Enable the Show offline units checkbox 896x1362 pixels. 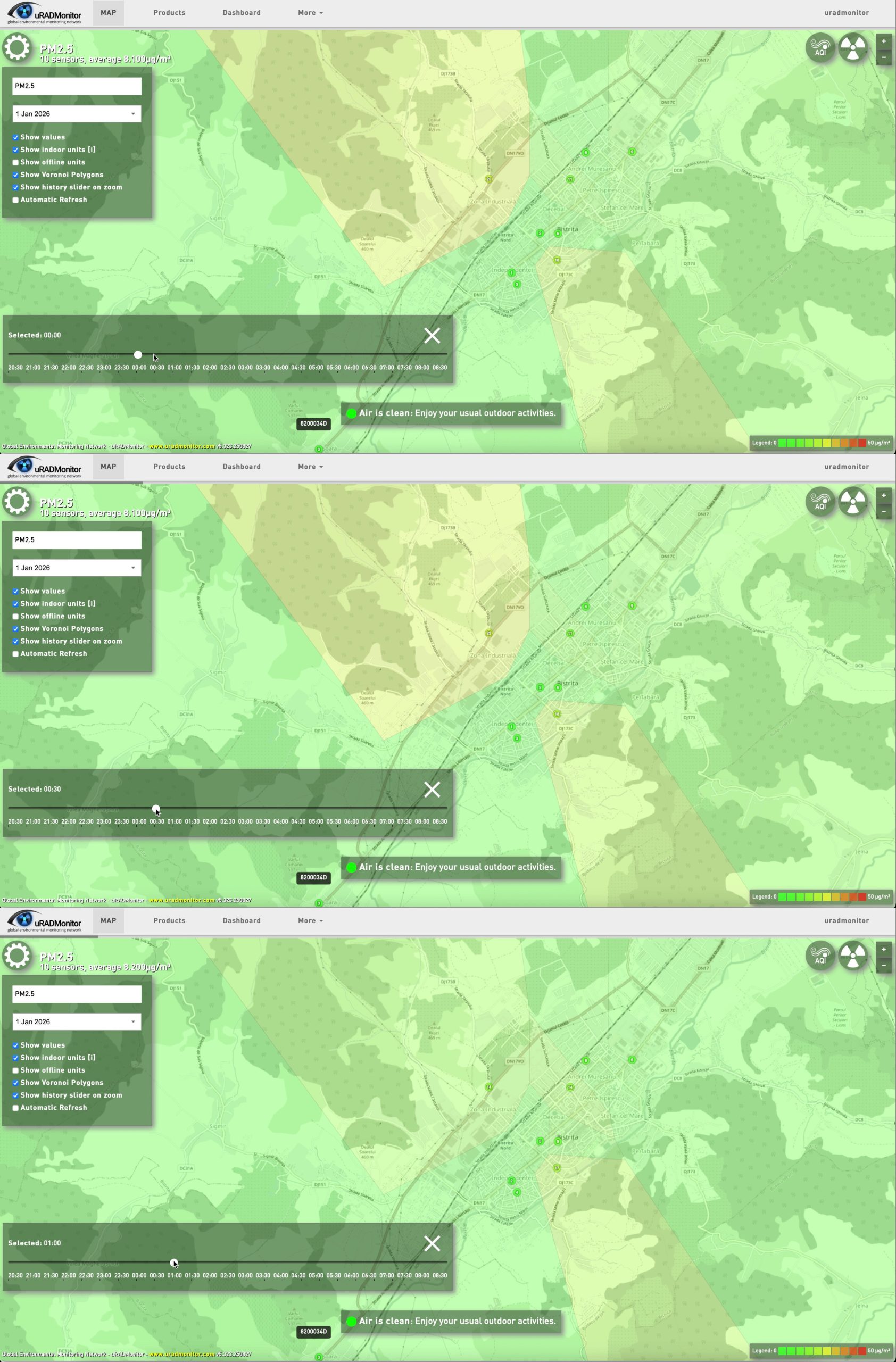coord(15,162)
